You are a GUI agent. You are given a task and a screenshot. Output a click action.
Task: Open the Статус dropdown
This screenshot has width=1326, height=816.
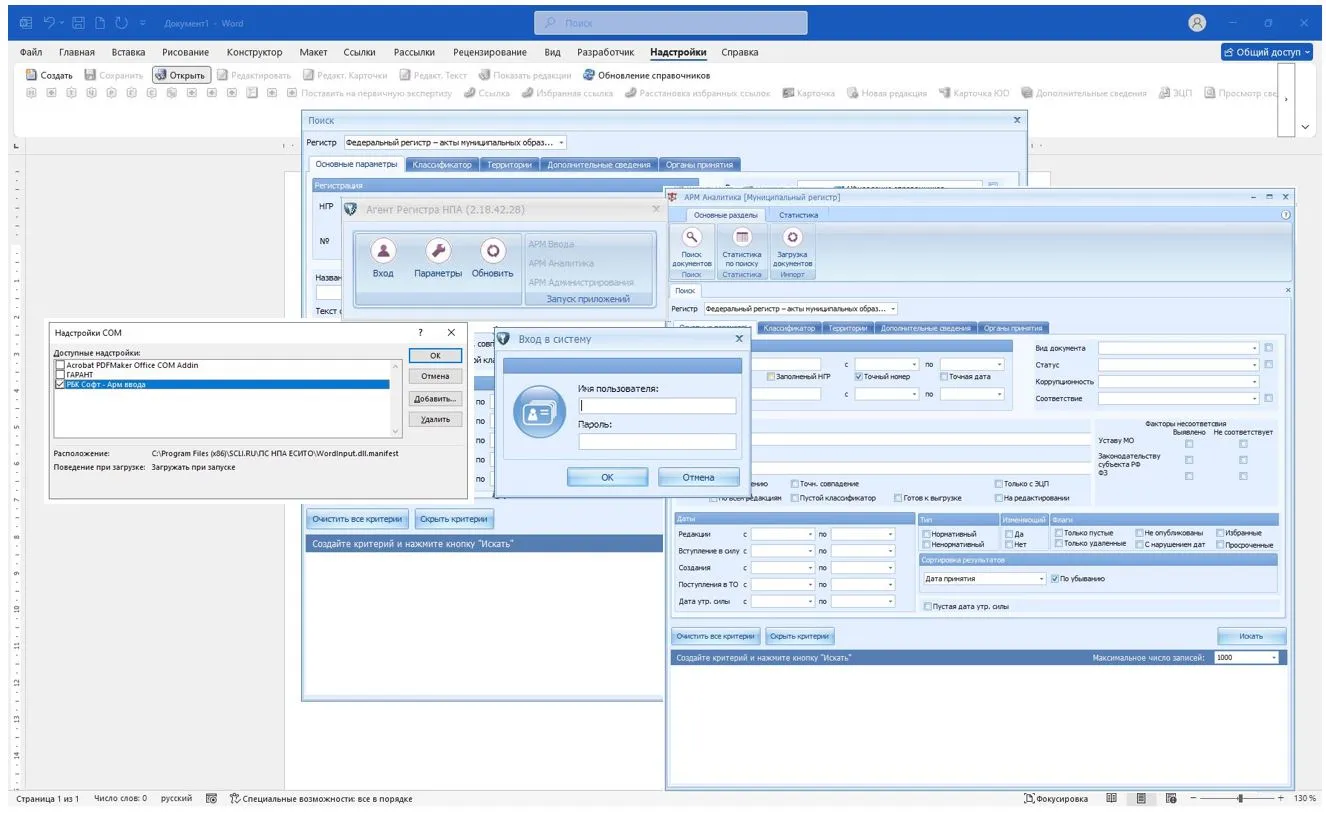1254,365
